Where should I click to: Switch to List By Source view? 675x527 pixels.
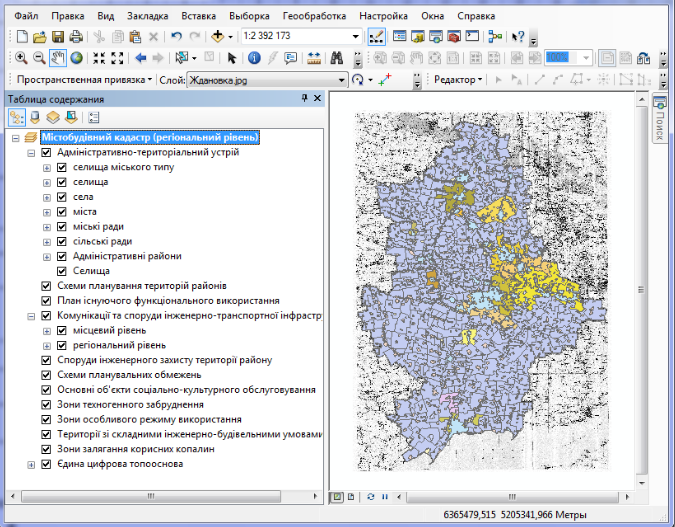[x=35, y=117]
